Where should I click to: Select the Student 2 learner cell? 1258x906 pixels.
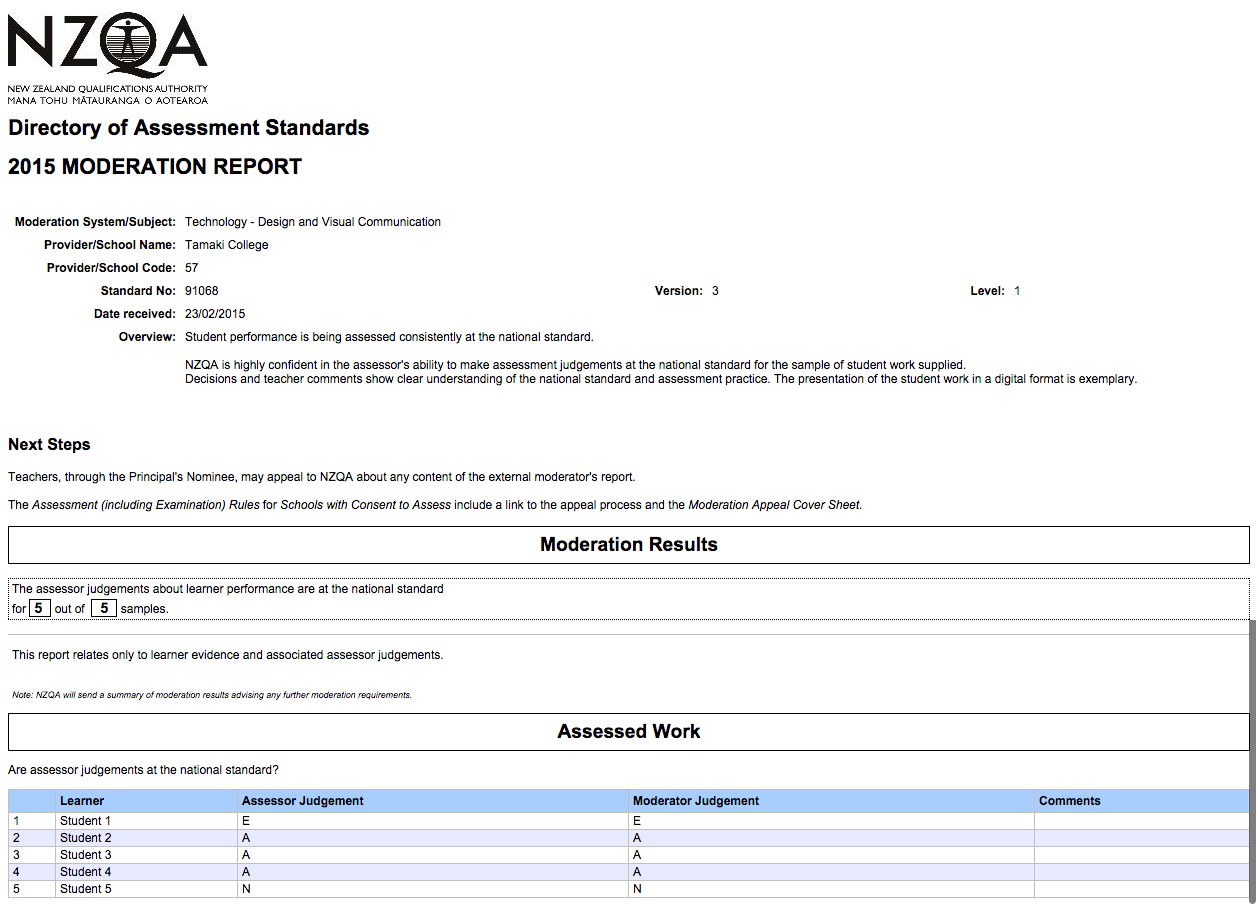(147, 838)
